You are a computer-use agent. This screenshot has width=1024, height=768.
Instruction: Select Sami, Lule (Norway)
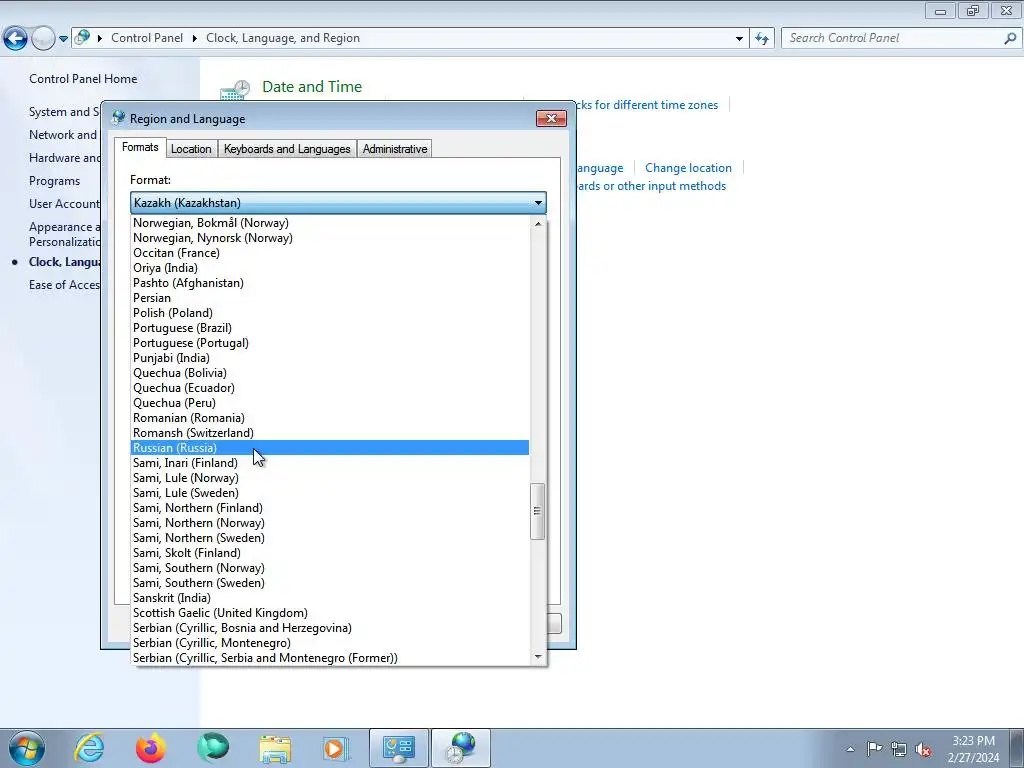coord(330,478)
